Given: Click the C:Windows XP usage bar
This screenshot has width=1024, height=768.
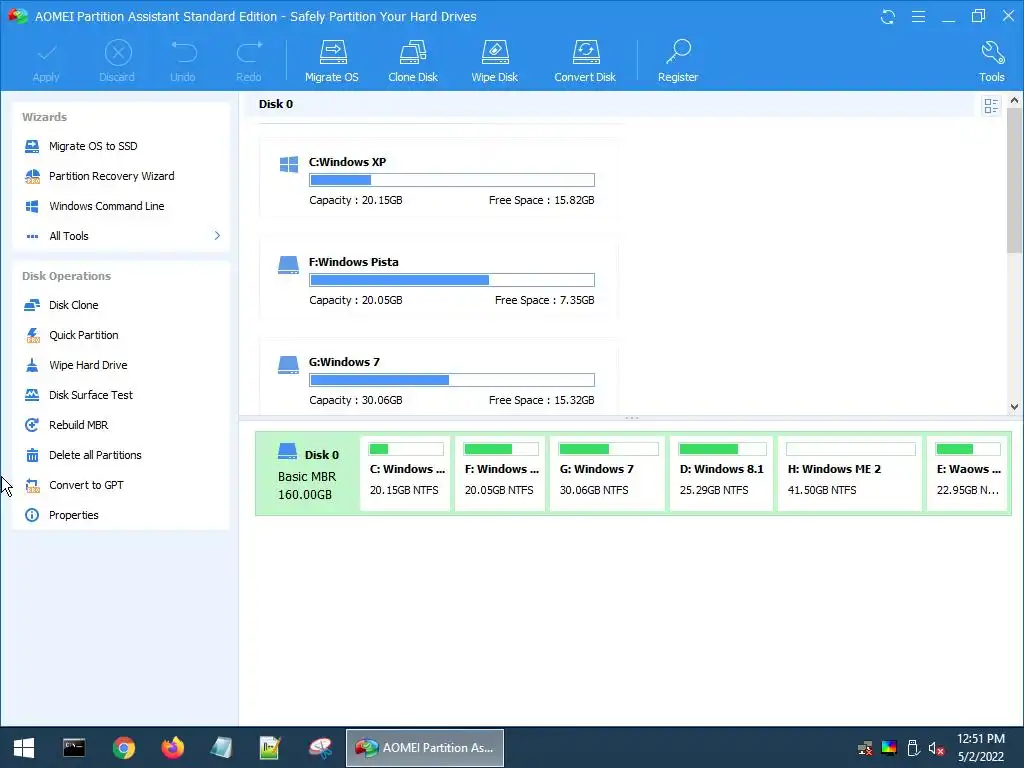Looking at the screenshot, I should click(x=452, y=180).
